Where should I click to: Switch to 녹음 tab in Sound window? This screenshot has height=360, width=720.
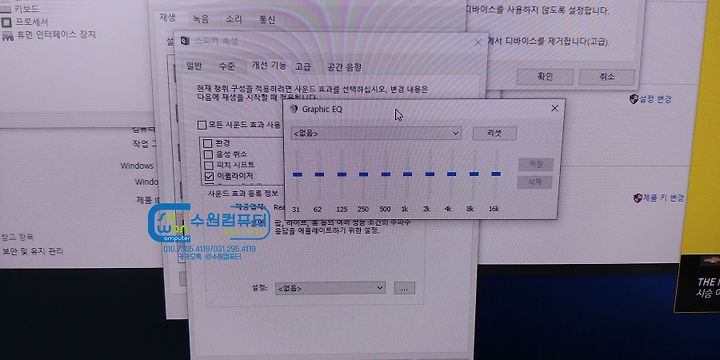201,19
